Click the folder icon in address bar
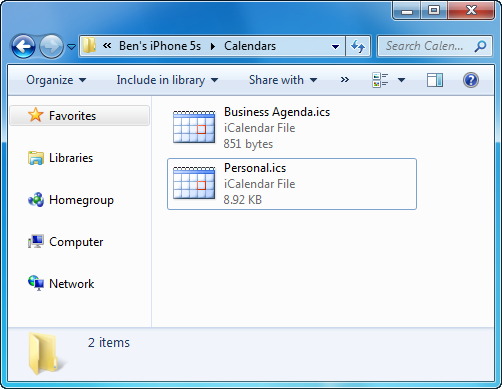The width and height of the screenshot is (502, 389). click(x=89, y=46)
